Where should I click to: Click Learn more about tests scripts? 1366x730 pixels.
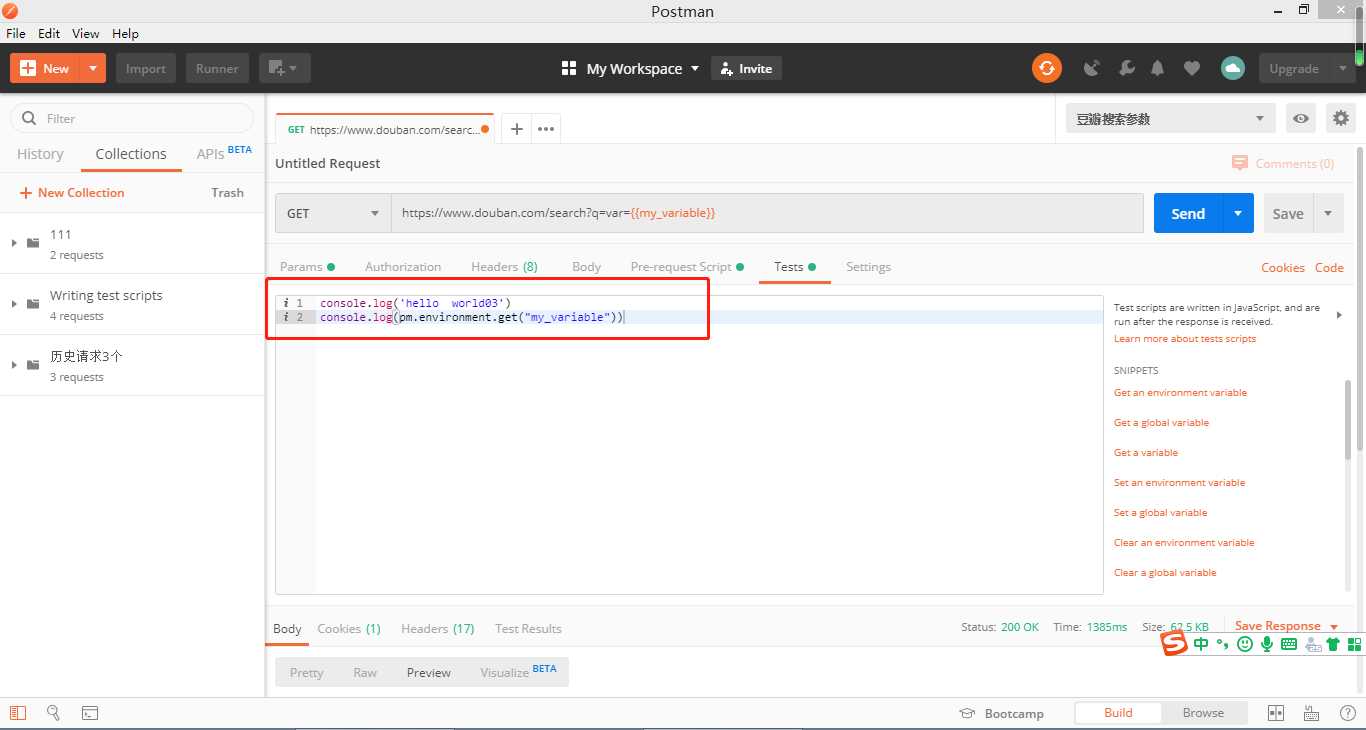[x=1185, y=339]
